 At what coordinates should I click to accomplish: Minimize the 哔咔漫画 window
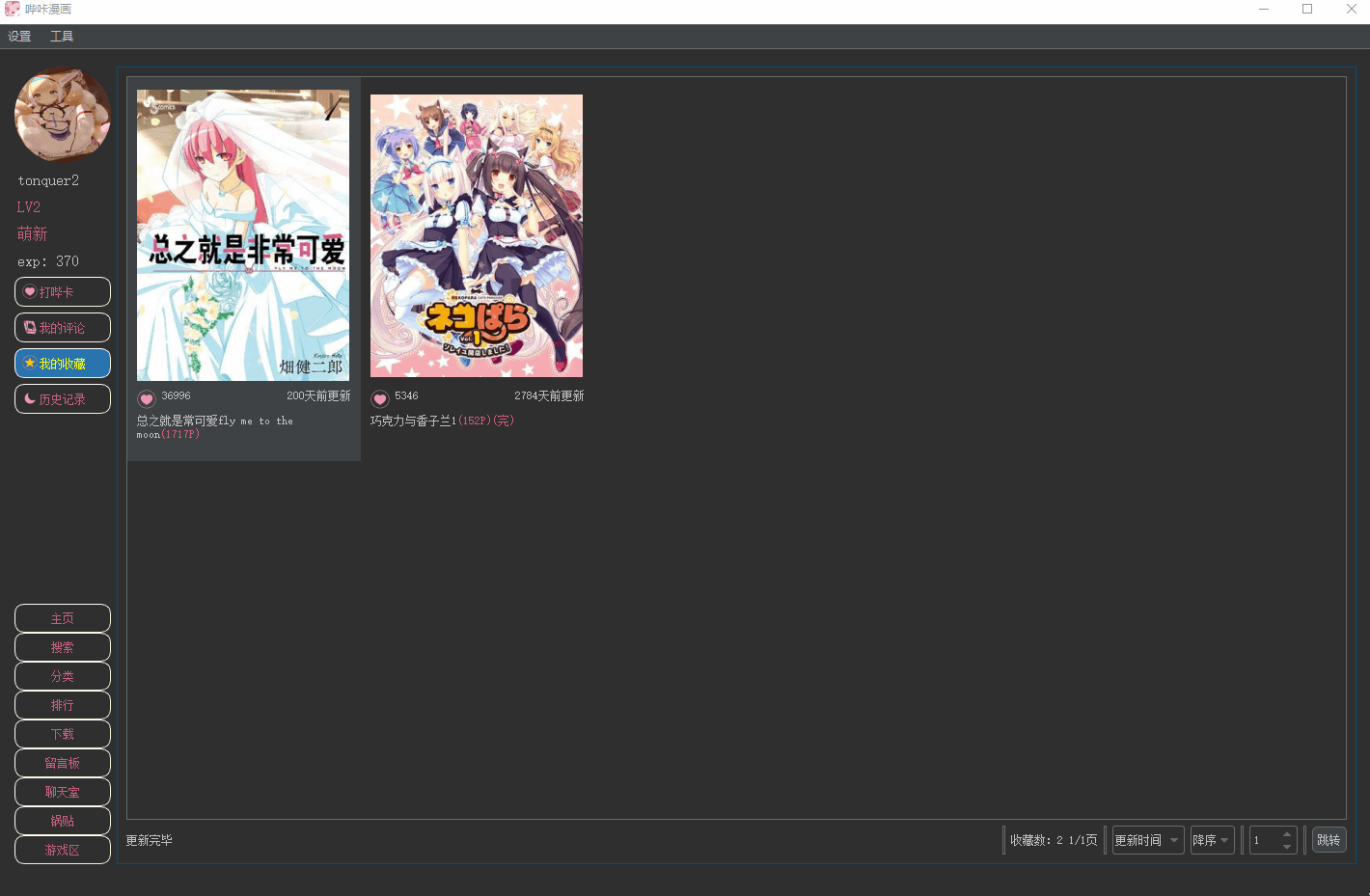[1264, 9]
